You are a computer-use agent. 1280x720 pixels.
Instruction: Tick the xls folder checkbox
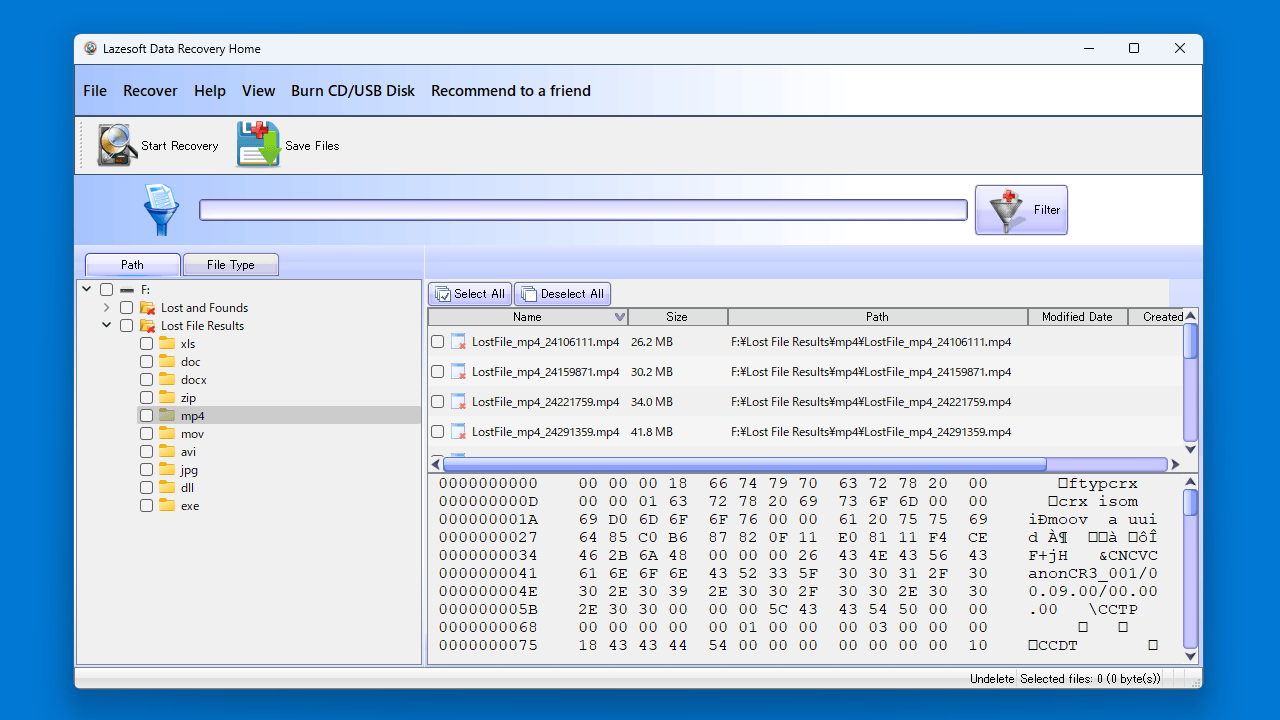pyautogui.click(x=146, y=344)
